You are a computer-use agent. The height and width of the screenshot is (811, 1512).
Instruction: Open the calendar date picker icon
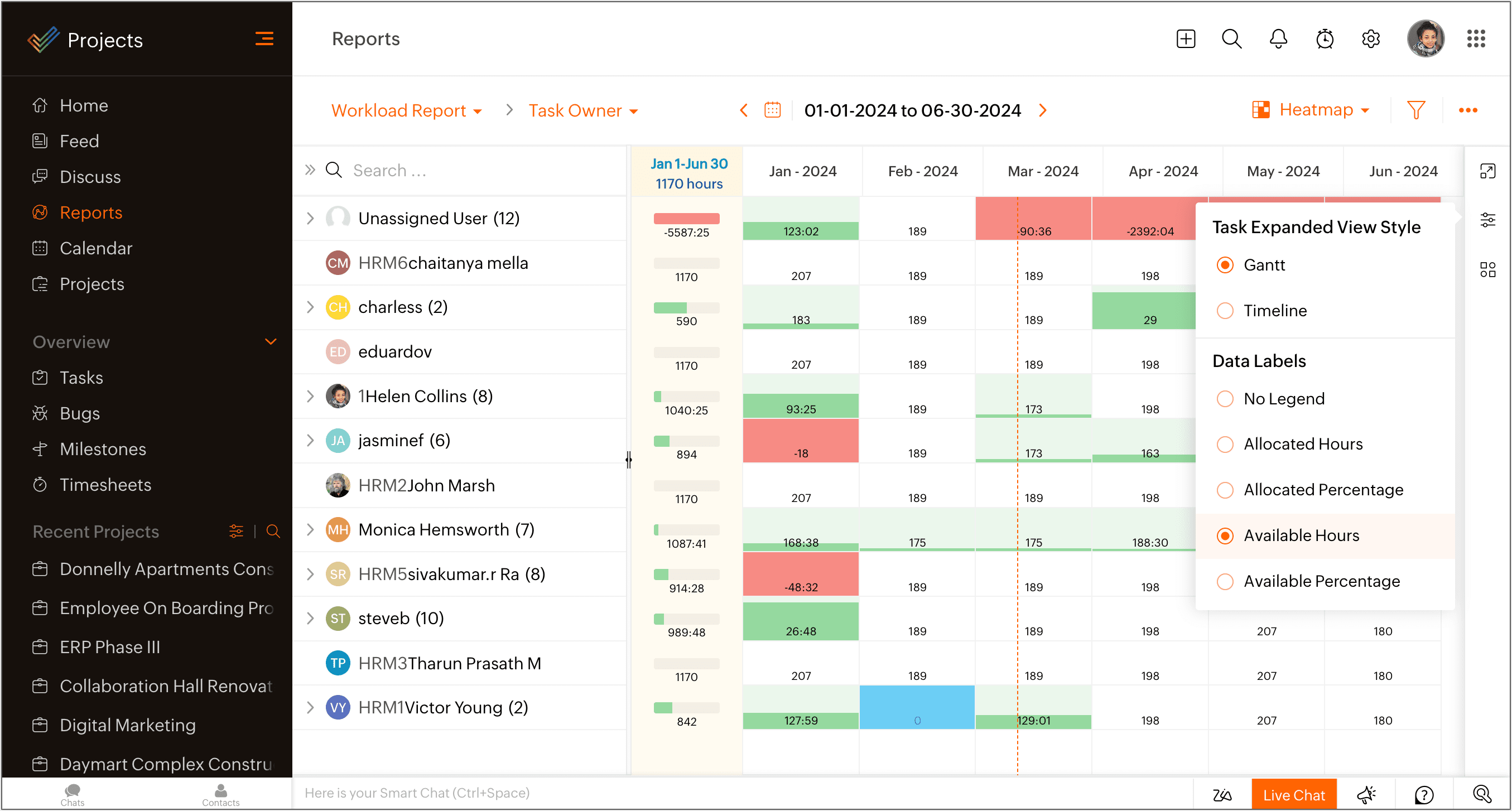pos(772,110)
